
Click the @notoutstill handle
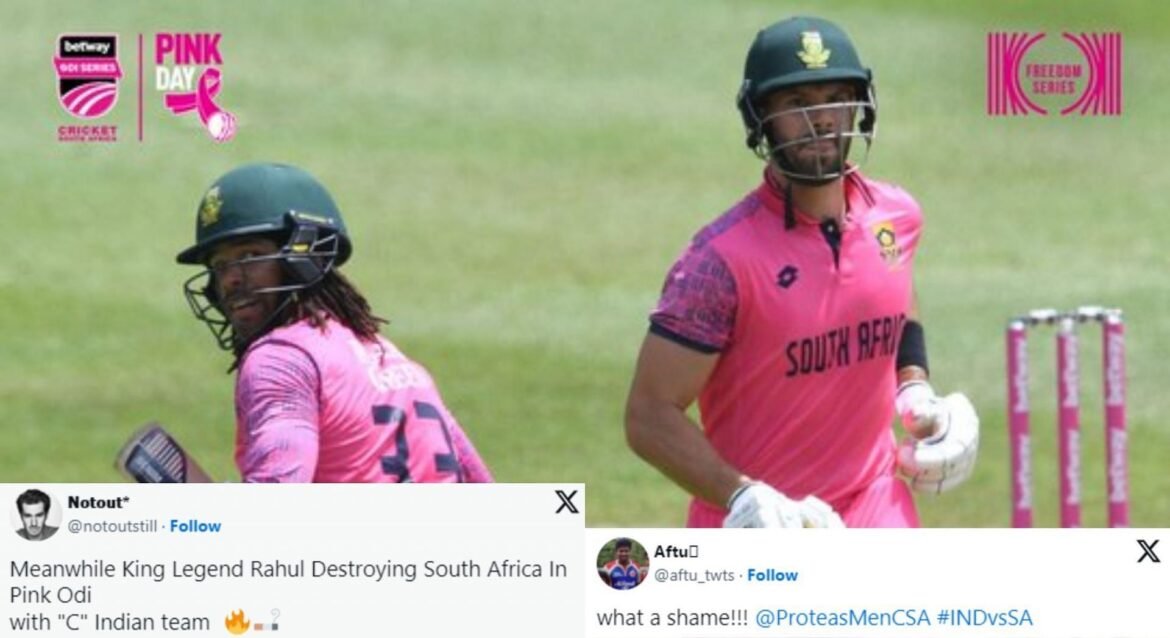(113, 526)
